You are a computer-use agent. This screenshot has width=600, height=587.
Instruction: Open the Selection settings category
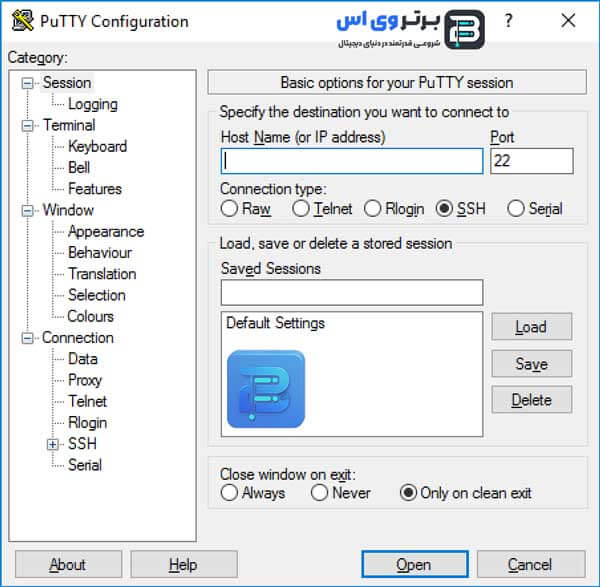[97, 295]
